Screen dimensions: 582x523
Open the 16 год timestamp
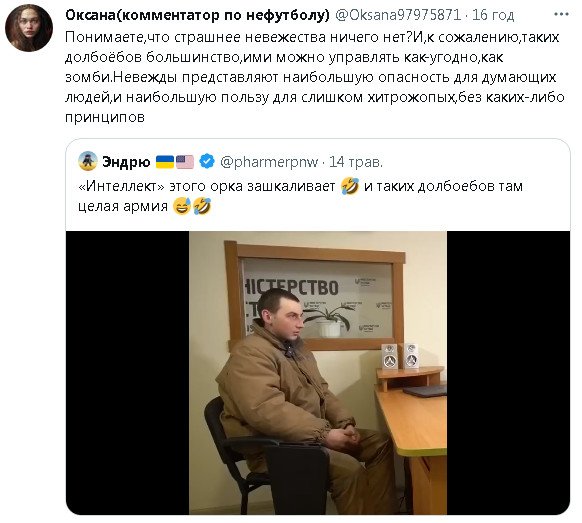(493, 15)
